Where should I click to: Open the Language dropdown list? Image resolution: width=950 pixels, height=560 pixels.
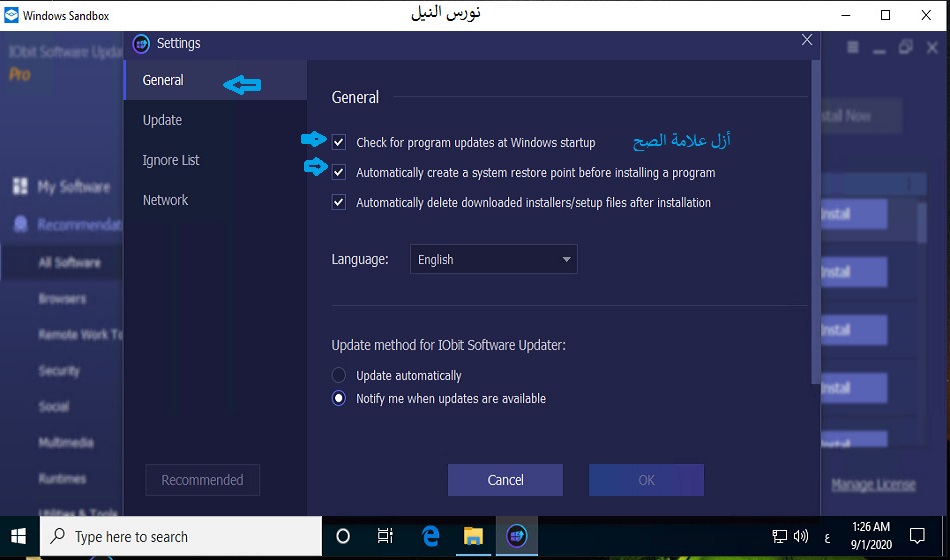pyautogui.click(x=493, y=260)
